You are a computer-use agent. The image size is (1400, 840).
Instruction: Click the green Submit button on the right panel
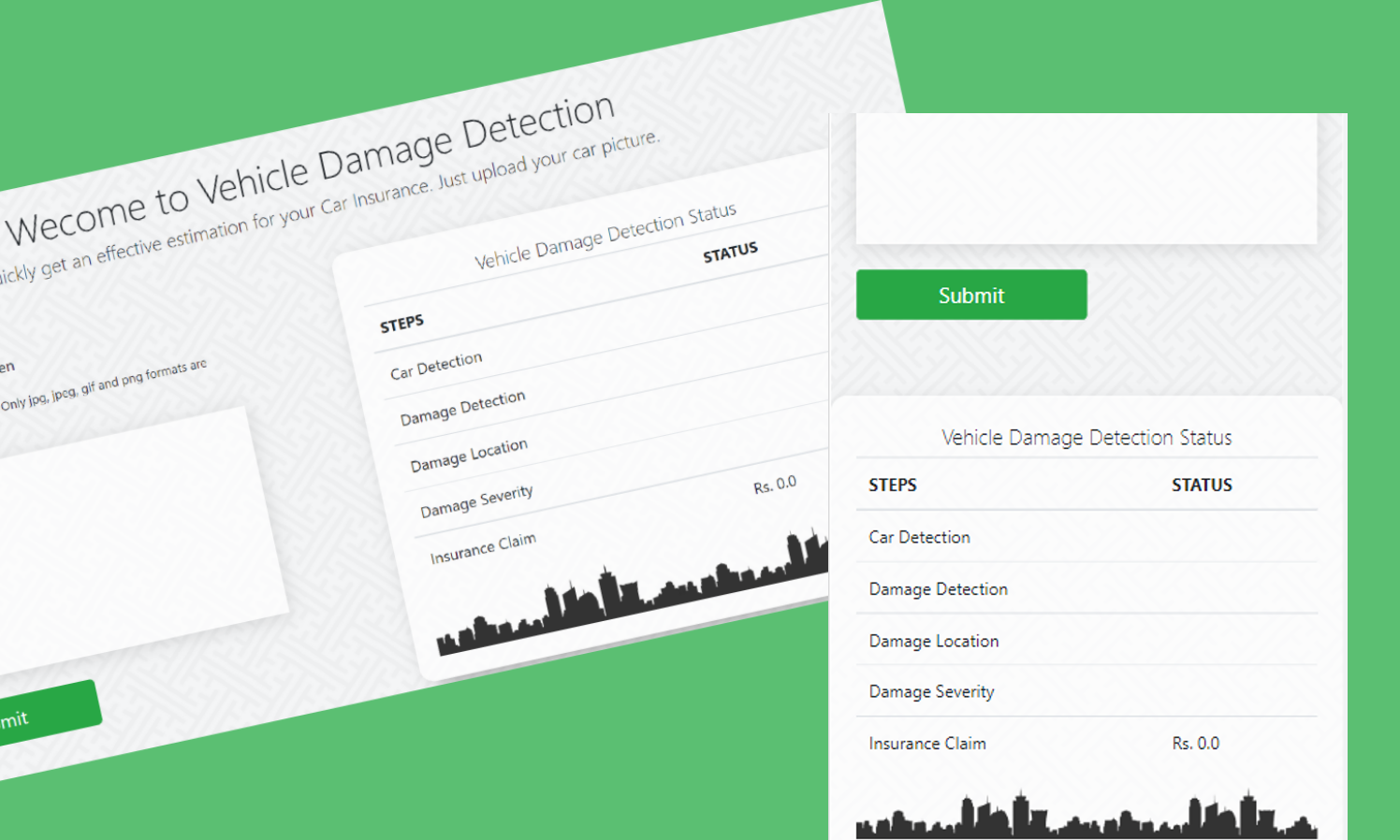point(970,294)
